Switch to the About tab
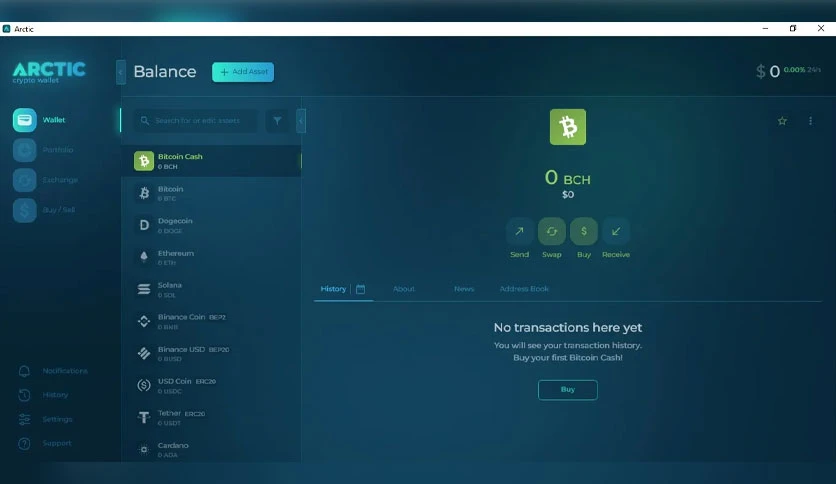Screen dimensions: 836x484 (x=404, y=289)
